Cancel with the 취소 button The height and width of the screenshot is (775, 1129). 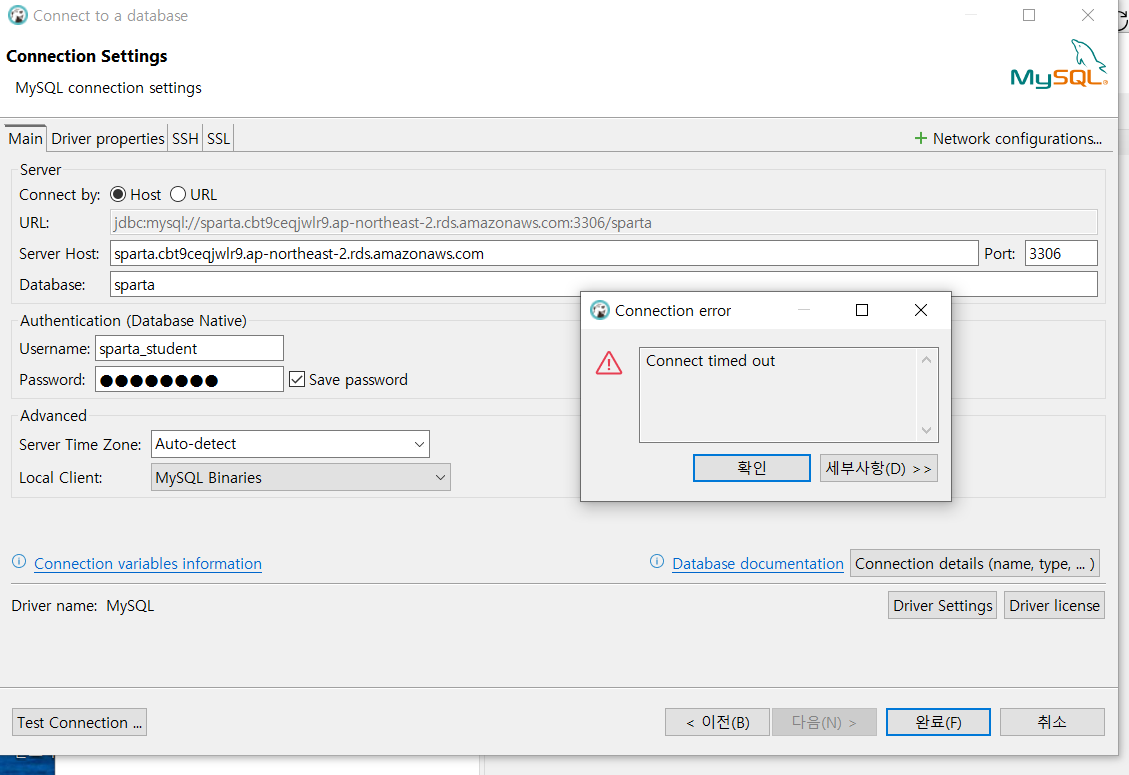tap(1052, 722)
